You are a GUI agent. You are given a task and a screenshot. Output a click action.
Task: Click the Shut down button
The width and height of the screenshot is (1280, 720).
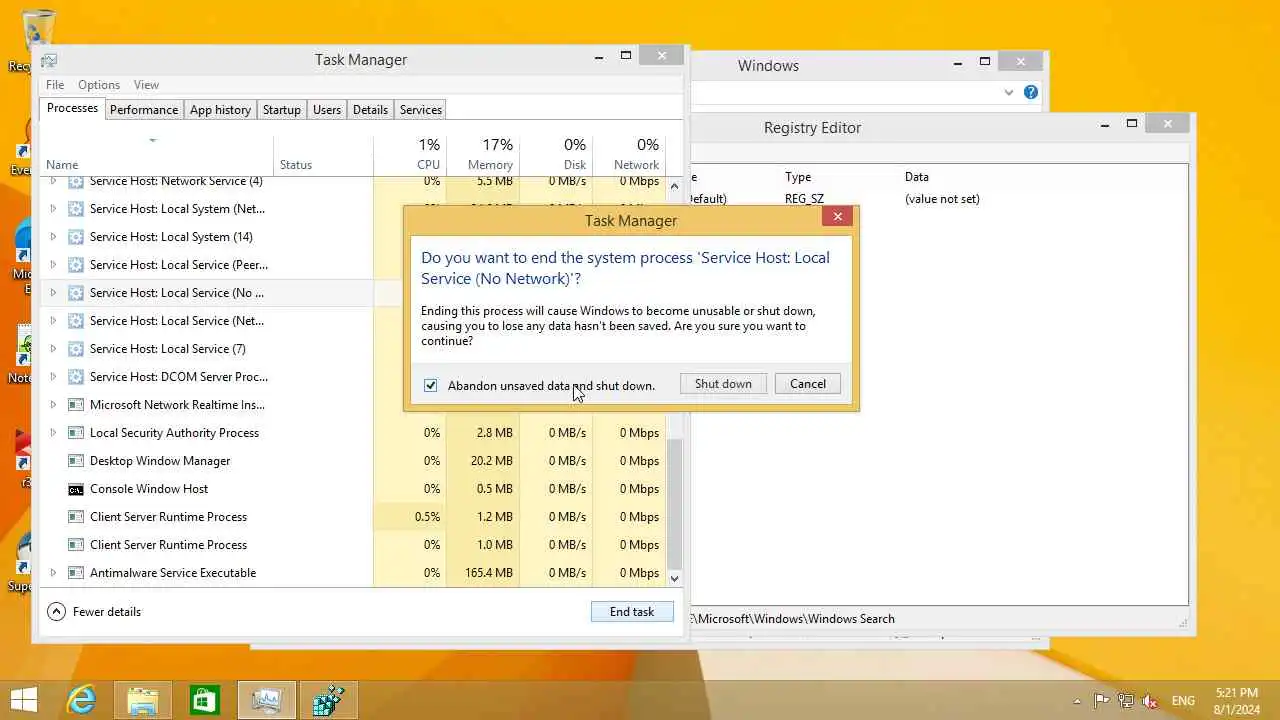coord(723,384)
